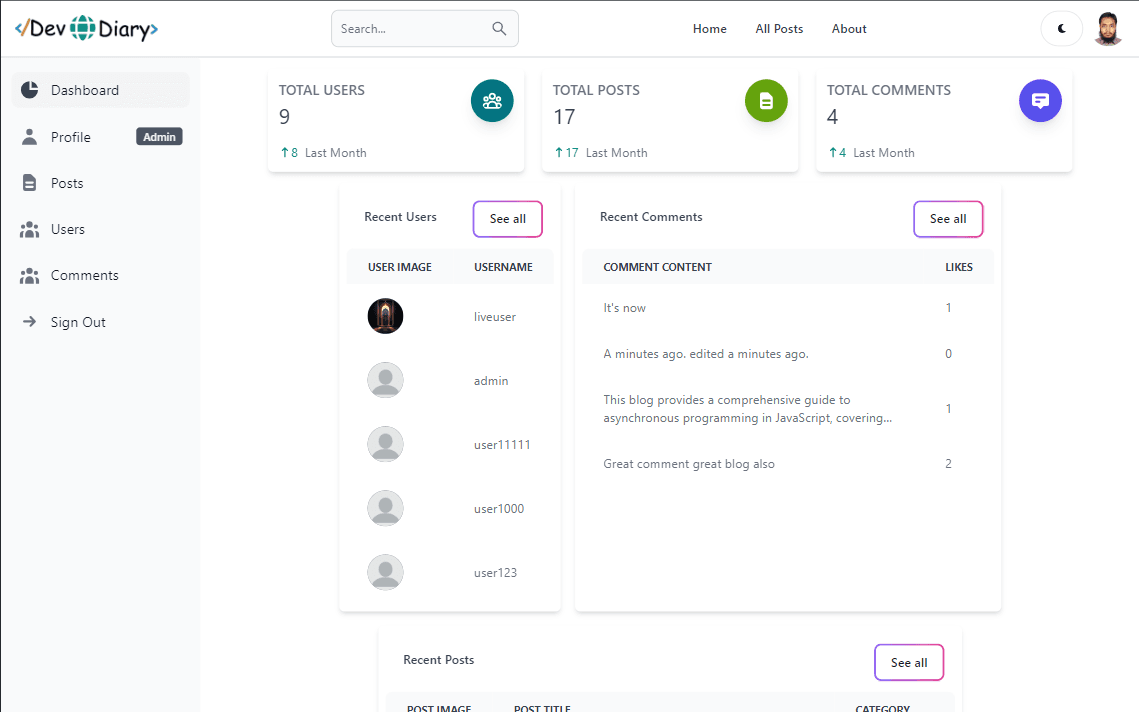Click the Dev Diary logo
The width and height of the screenshot is (1139, 712).
(86, 29)
